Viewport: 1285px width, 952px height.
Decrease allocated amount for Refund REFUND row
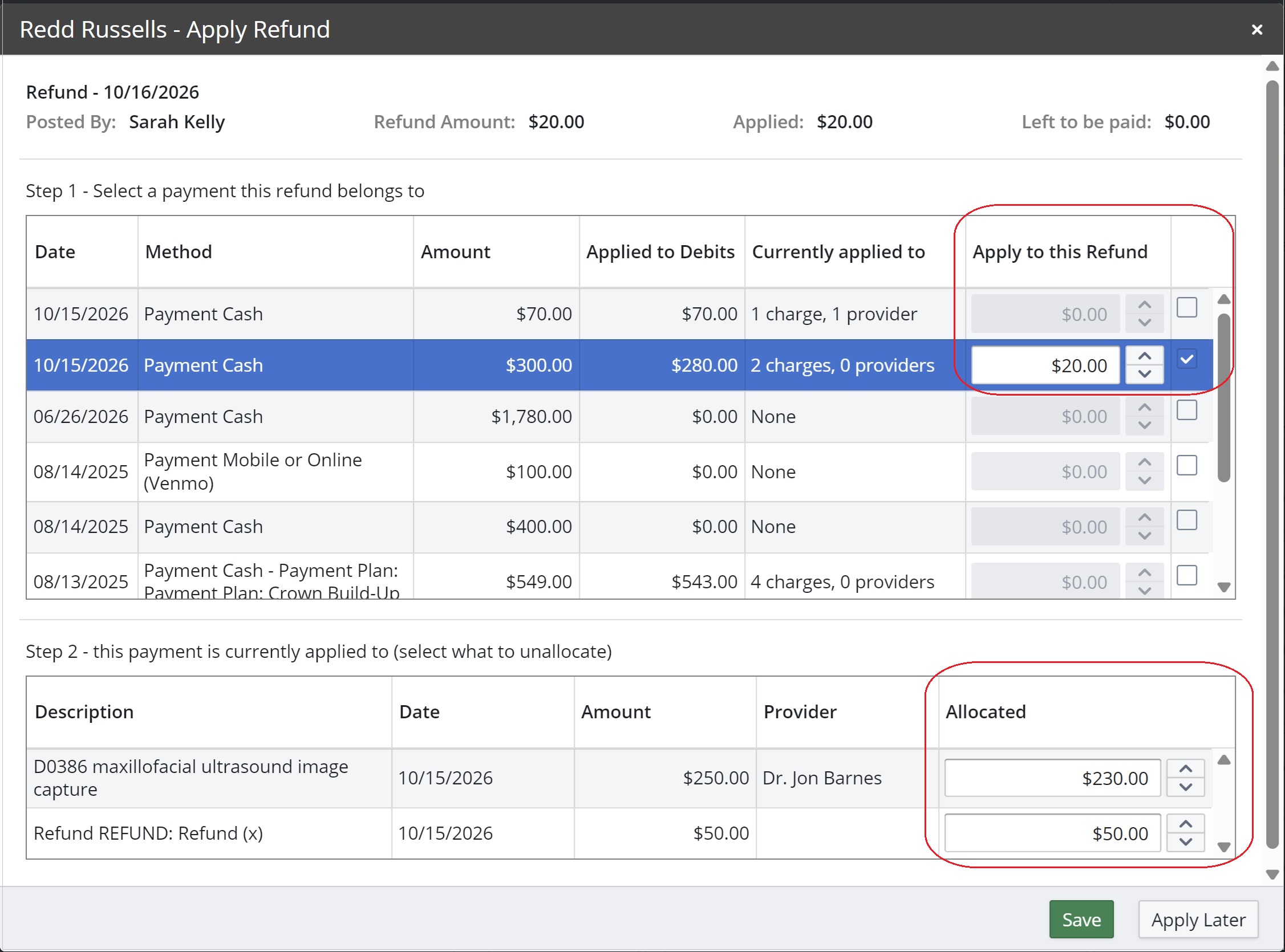[1185, 842]
